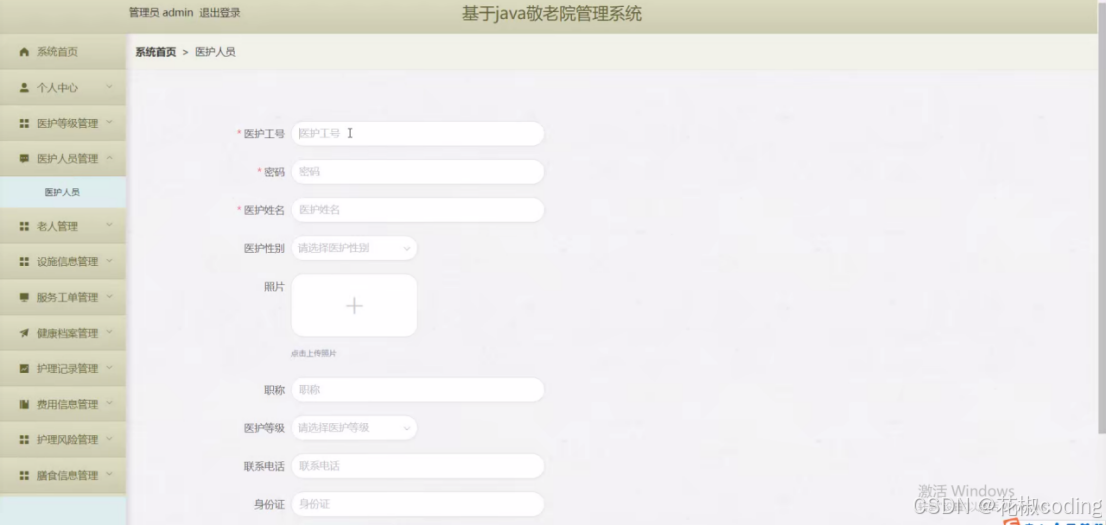Open the 医护等级 dropdown
Viewport: 1106px width, 526px height.
(354, 427)
